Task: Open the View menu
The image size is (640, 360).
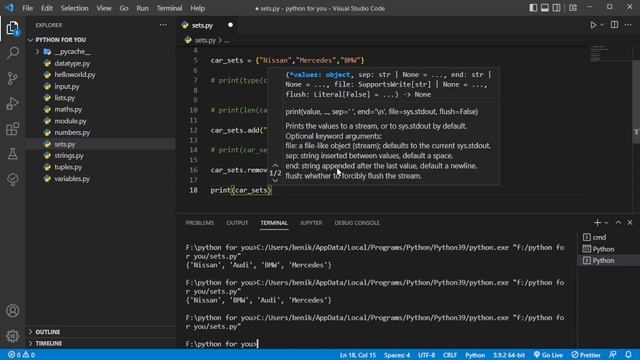Action: click(x=104, y=8)
